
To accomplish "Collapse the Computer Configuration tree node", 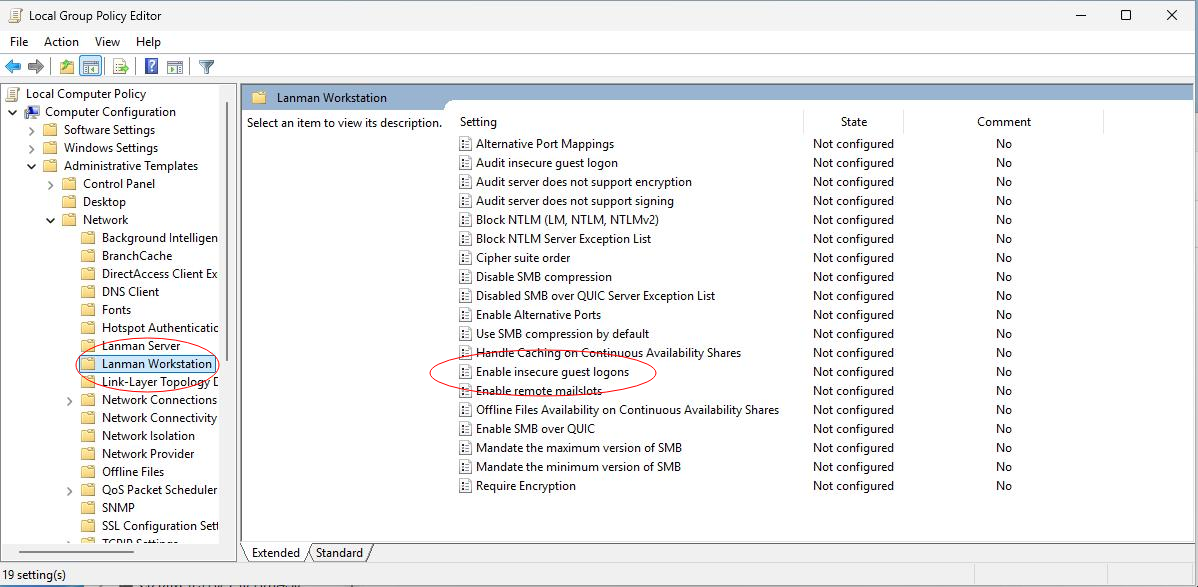I will point(12,112).
